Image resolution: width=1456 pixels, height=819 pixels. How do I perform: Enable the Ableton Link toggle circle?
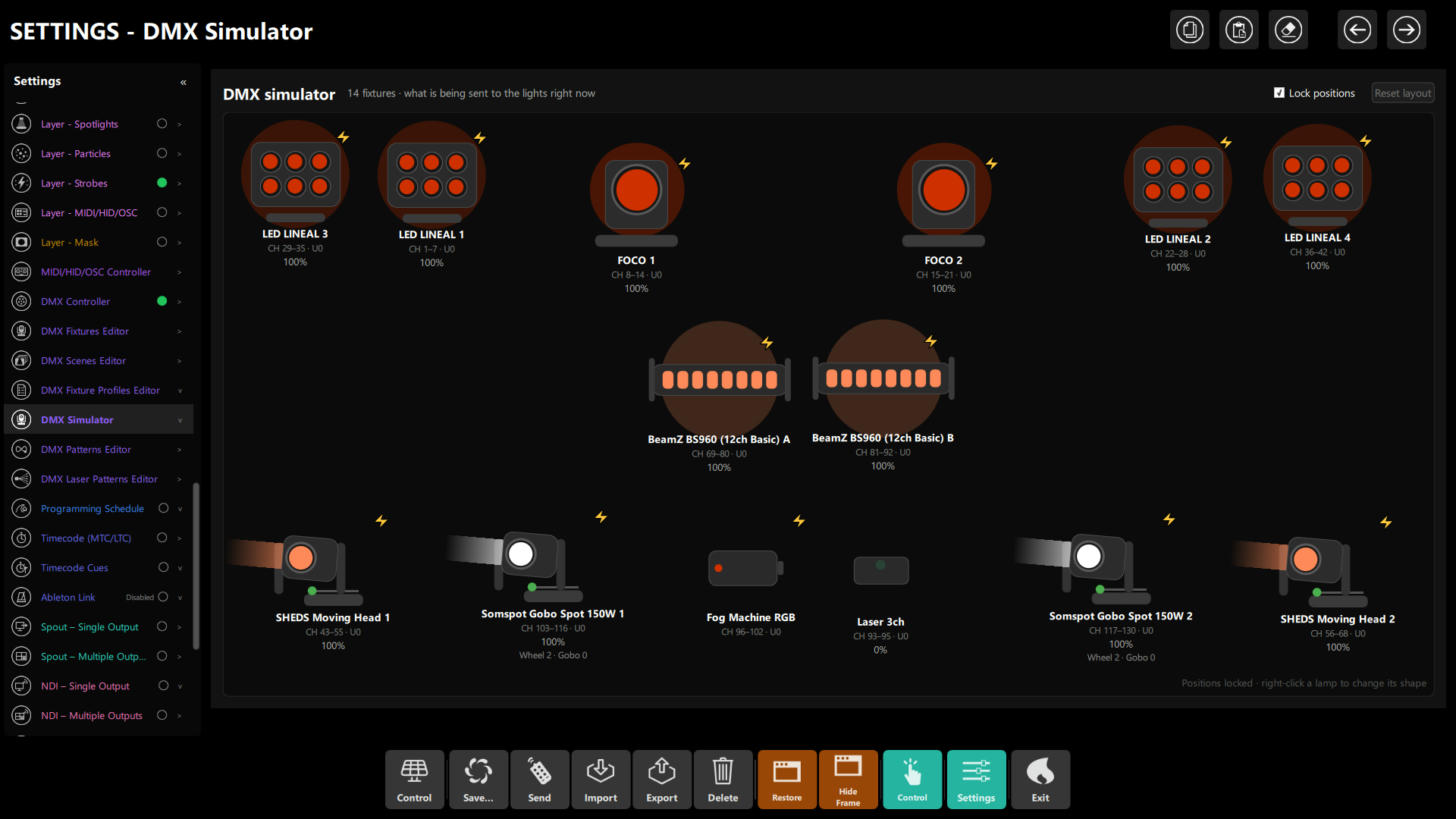(163, 597)
